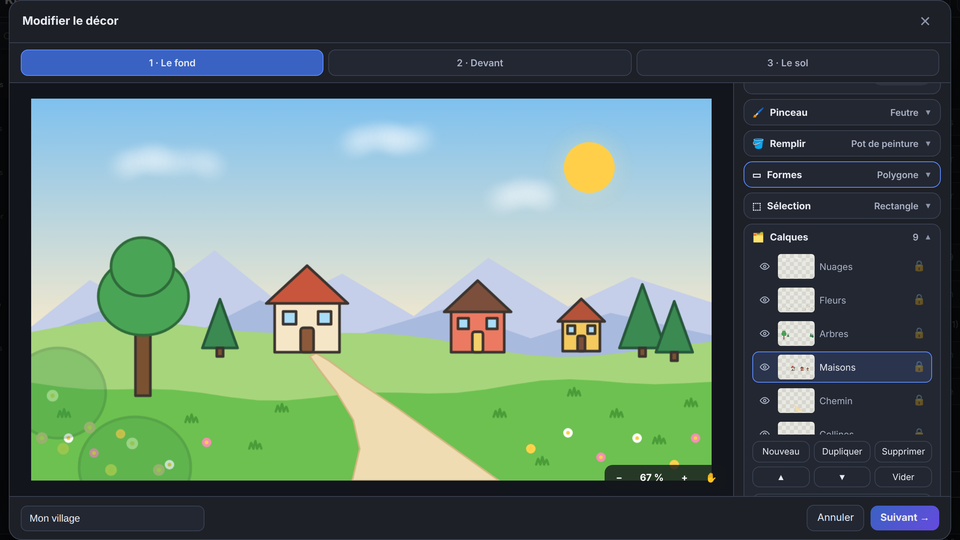Click the Arbres layer name
The image size is (960, 540).
[834, 334]
